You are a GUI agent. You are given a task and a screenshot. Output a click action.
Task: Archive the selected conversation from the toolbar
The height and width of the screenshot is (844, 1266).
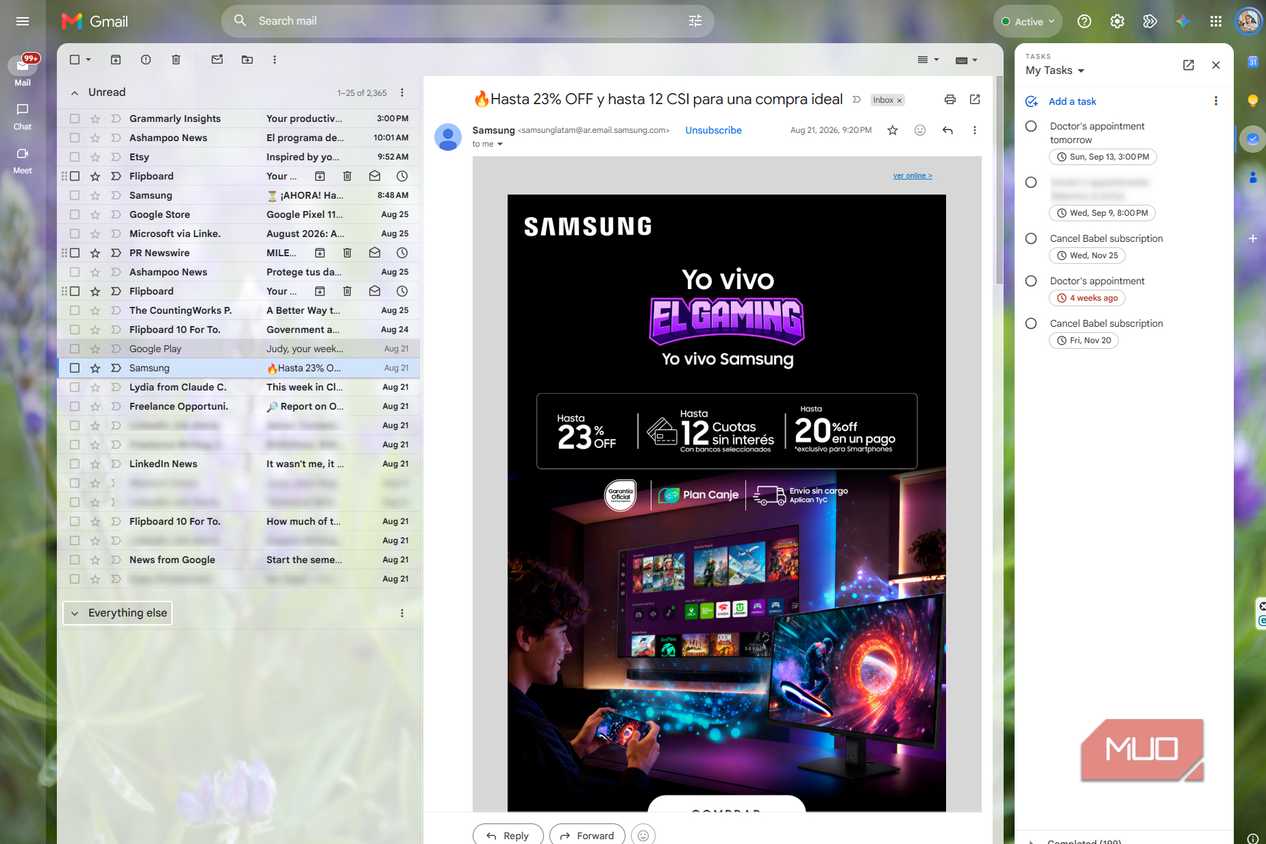coord(116,60)
